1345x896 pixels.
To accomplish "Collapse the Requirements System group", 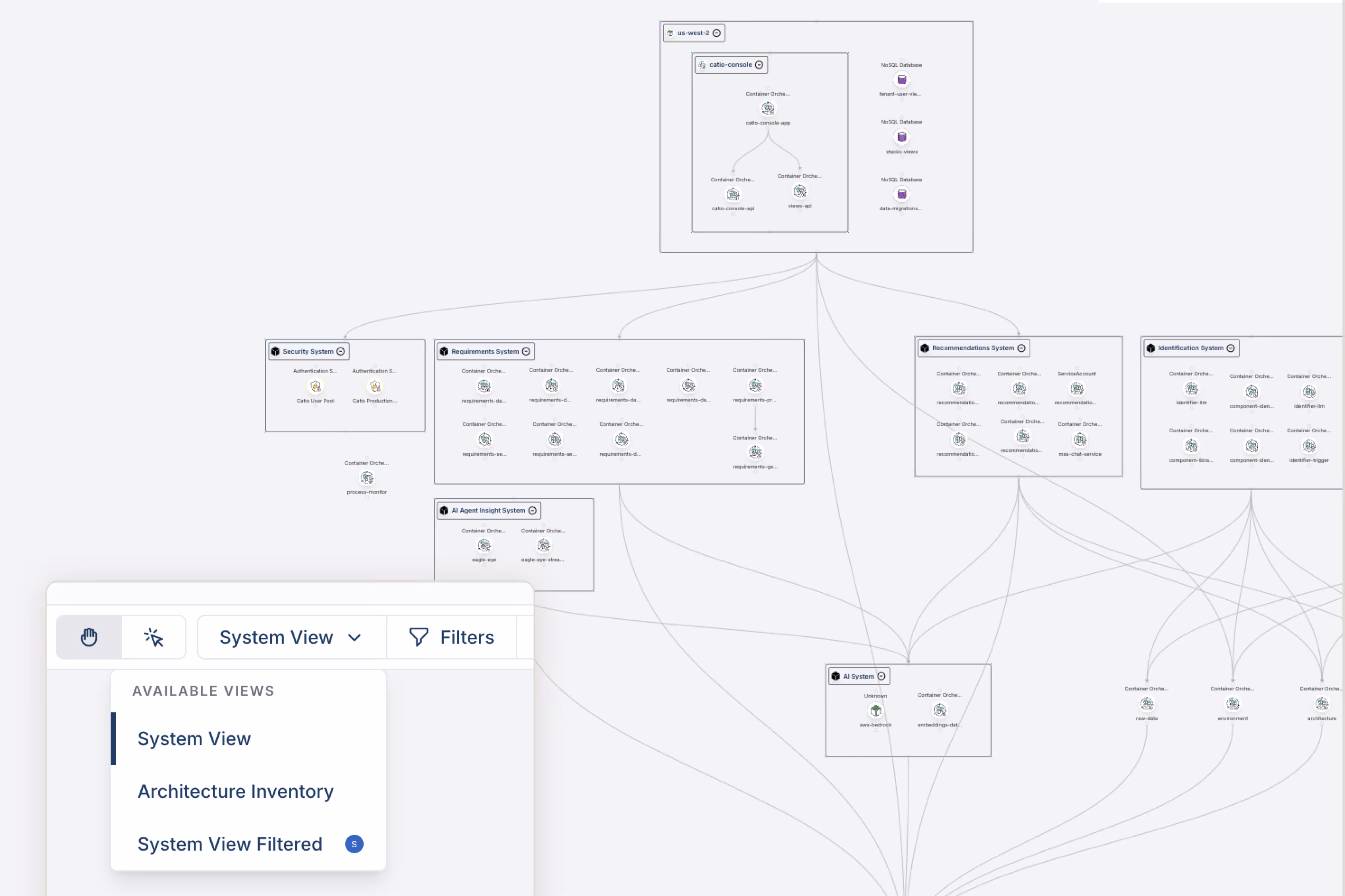I will (x=526, y=351).
